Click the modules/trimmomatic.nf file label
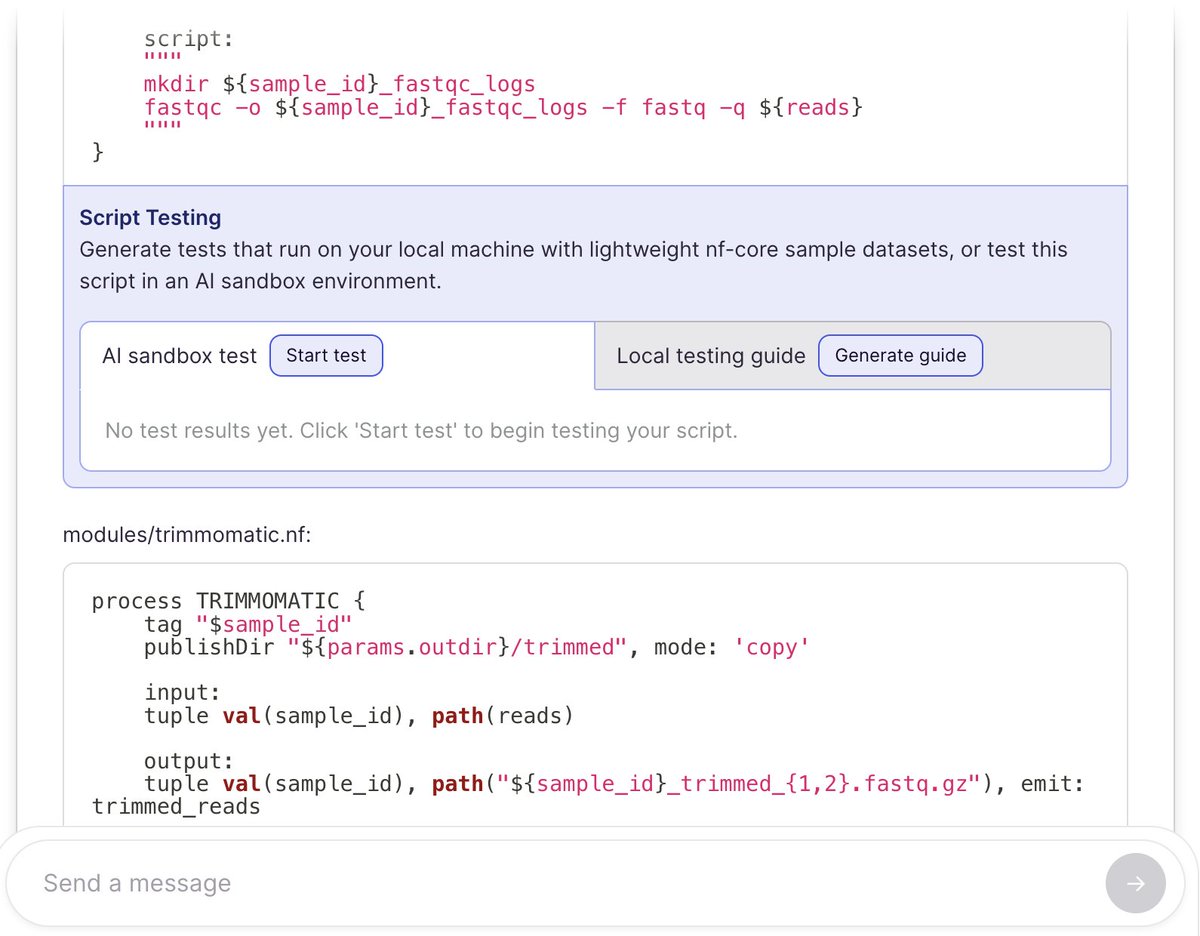This screenshot has width=1200, height=936. [187, 535]
